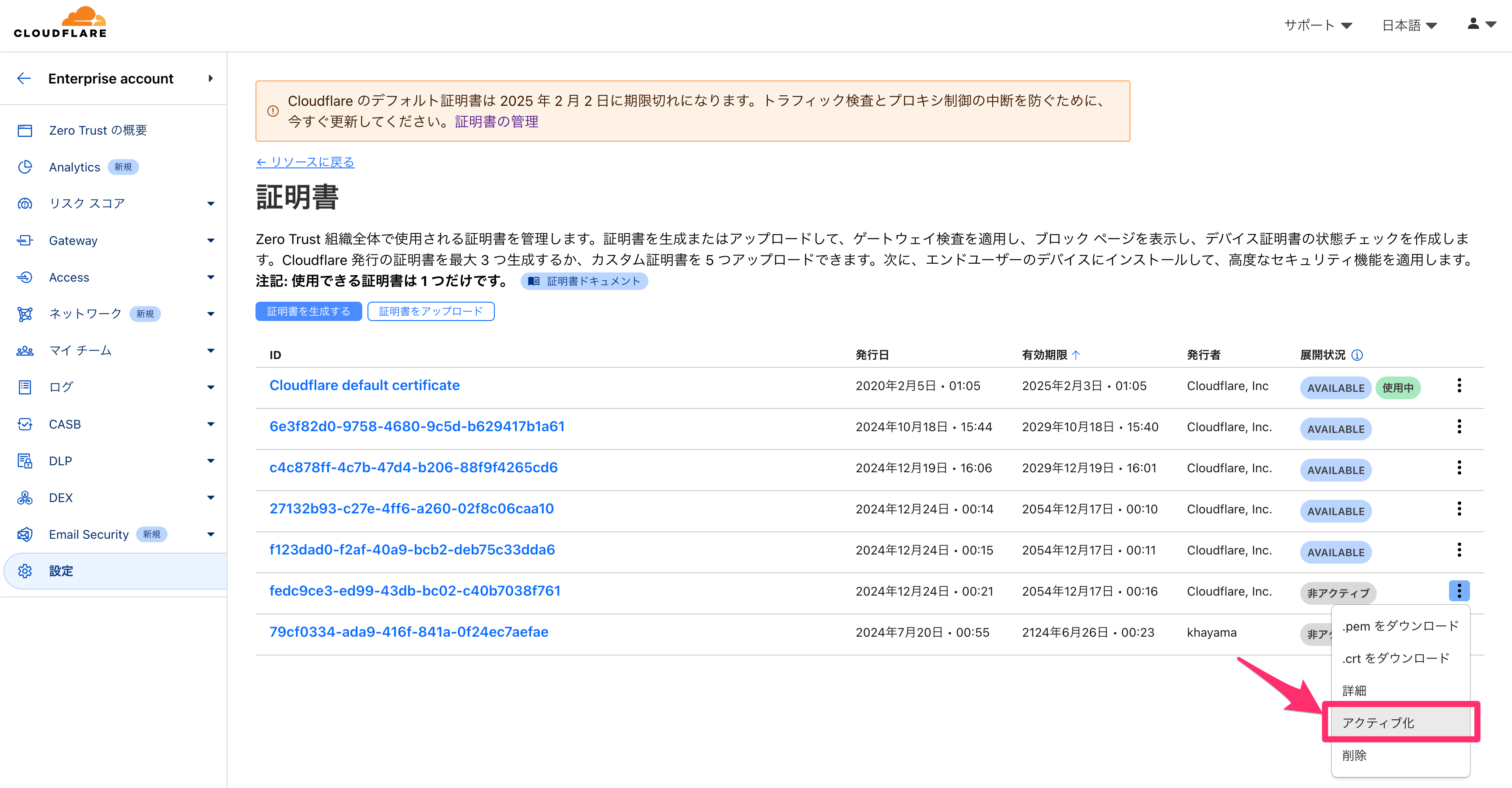Open Analytics sidebar item
Viewport: 1512px width, 788px height.
[x=74, y=167]
